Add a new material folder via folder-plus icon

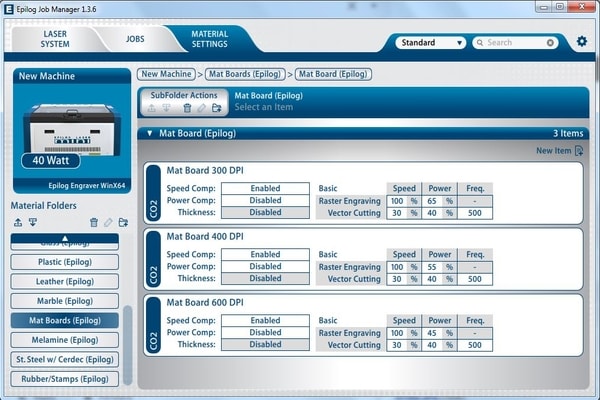pyautogui.click(x=123, y=222)
